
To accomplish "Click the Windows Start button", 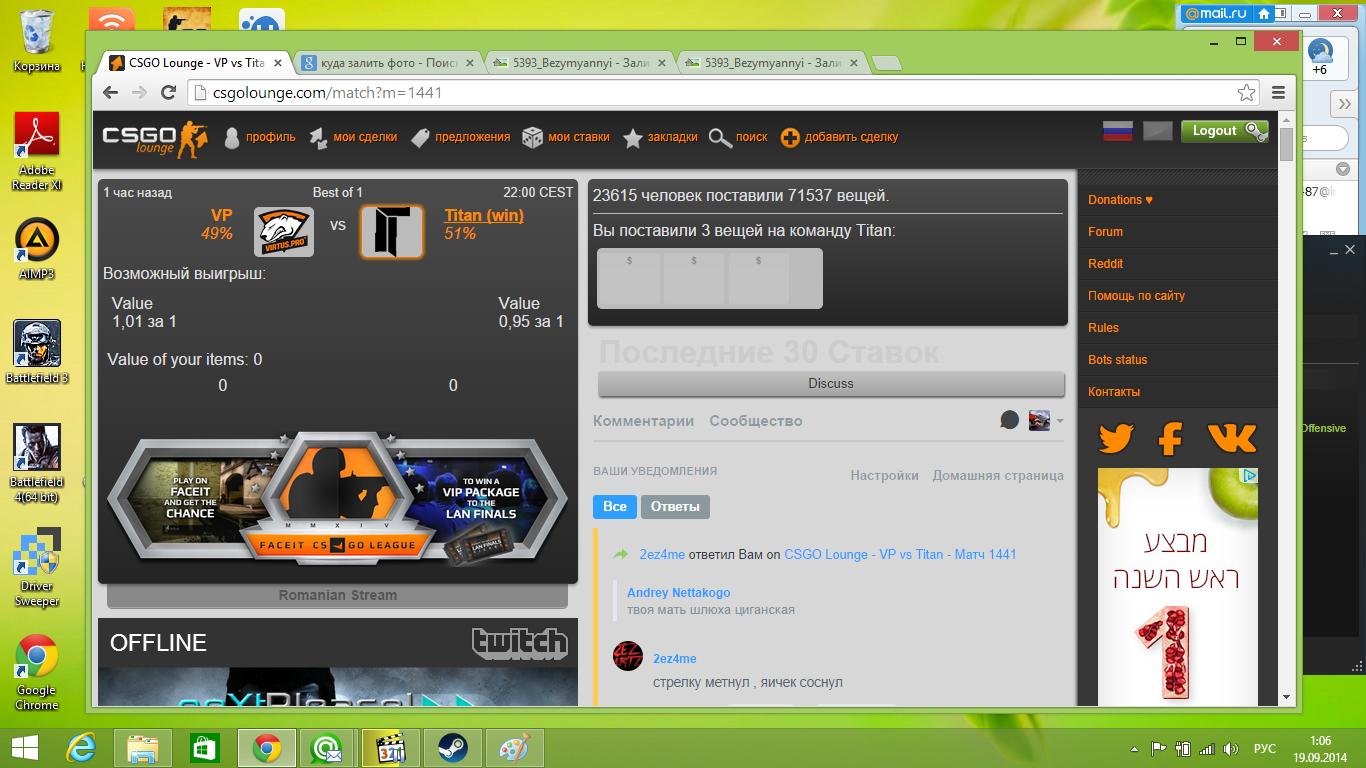I will [x=24, y=748].
